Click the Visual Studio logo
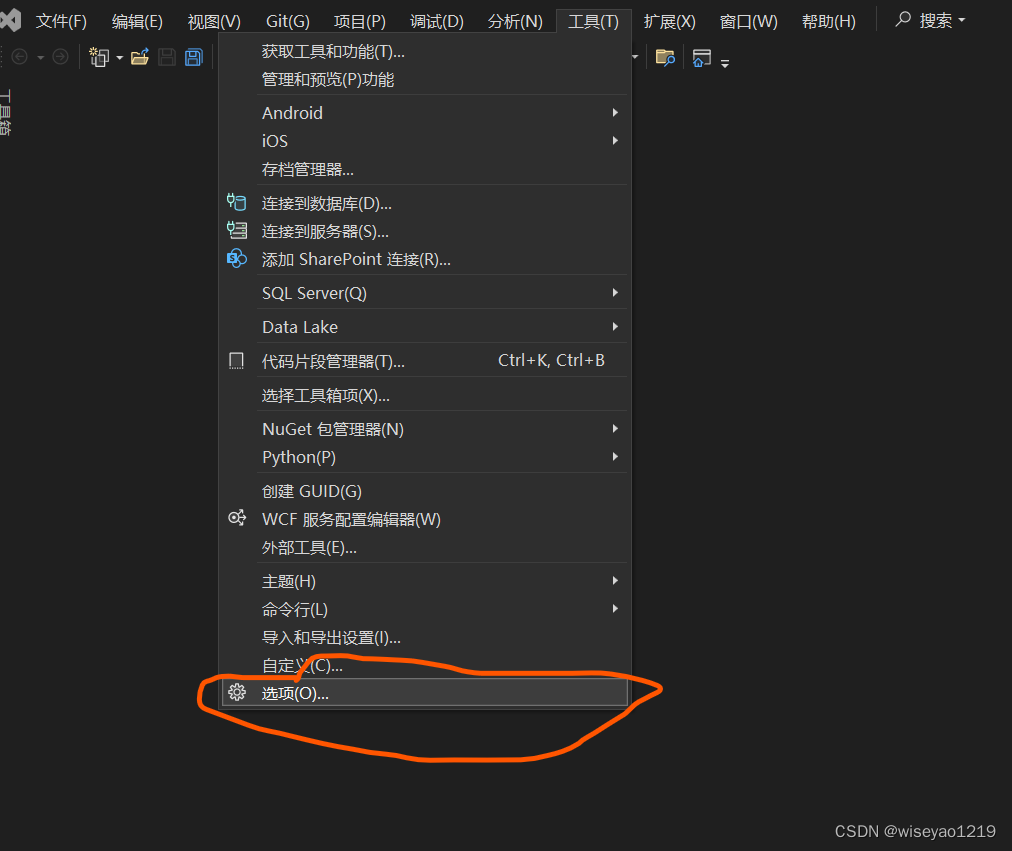This screenshot has width=1012, height=851. pyautogui.click(x=11, y=21)
